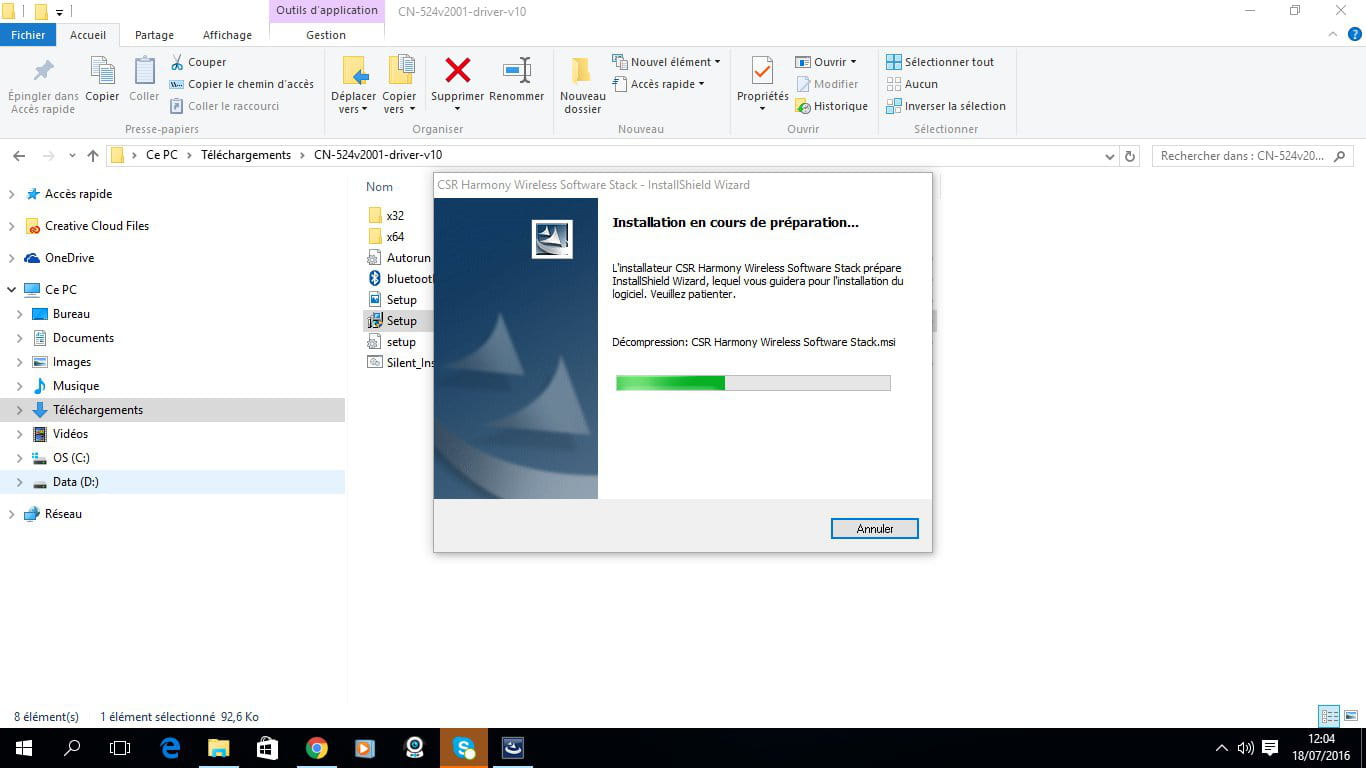The width and height of the screenshot is (1366, 768).
Task: Expand Creative Cloud Files node
Action: (x=12, y=226)
